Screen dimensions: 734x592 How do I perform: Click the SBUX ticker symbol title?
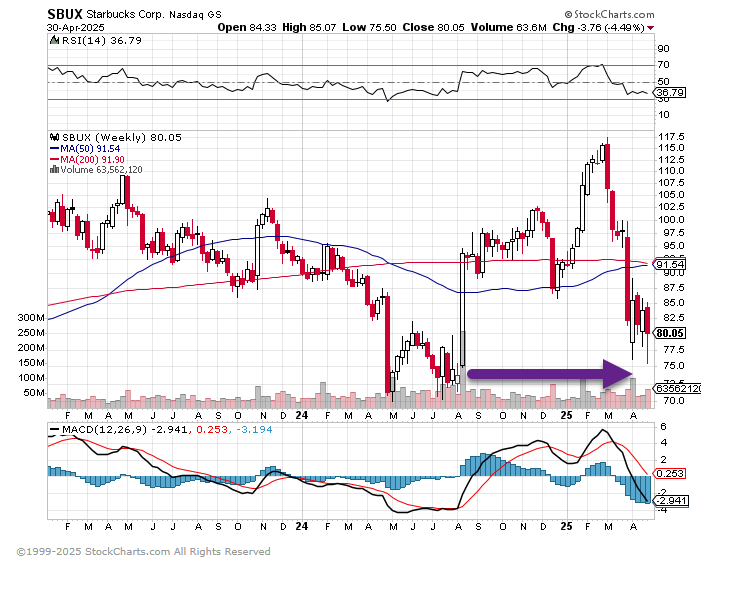[x=65, y=14]
